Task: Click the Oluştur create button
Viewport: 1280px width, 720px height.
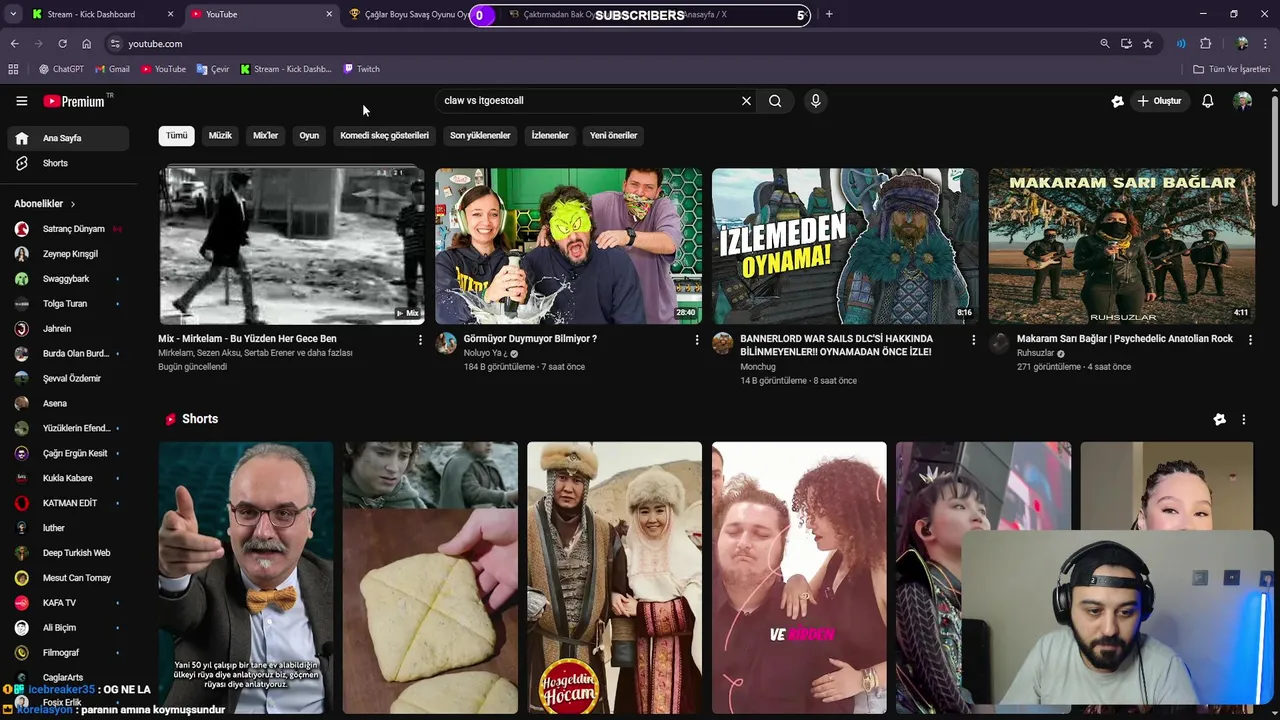Action: tap(1159, 101)
